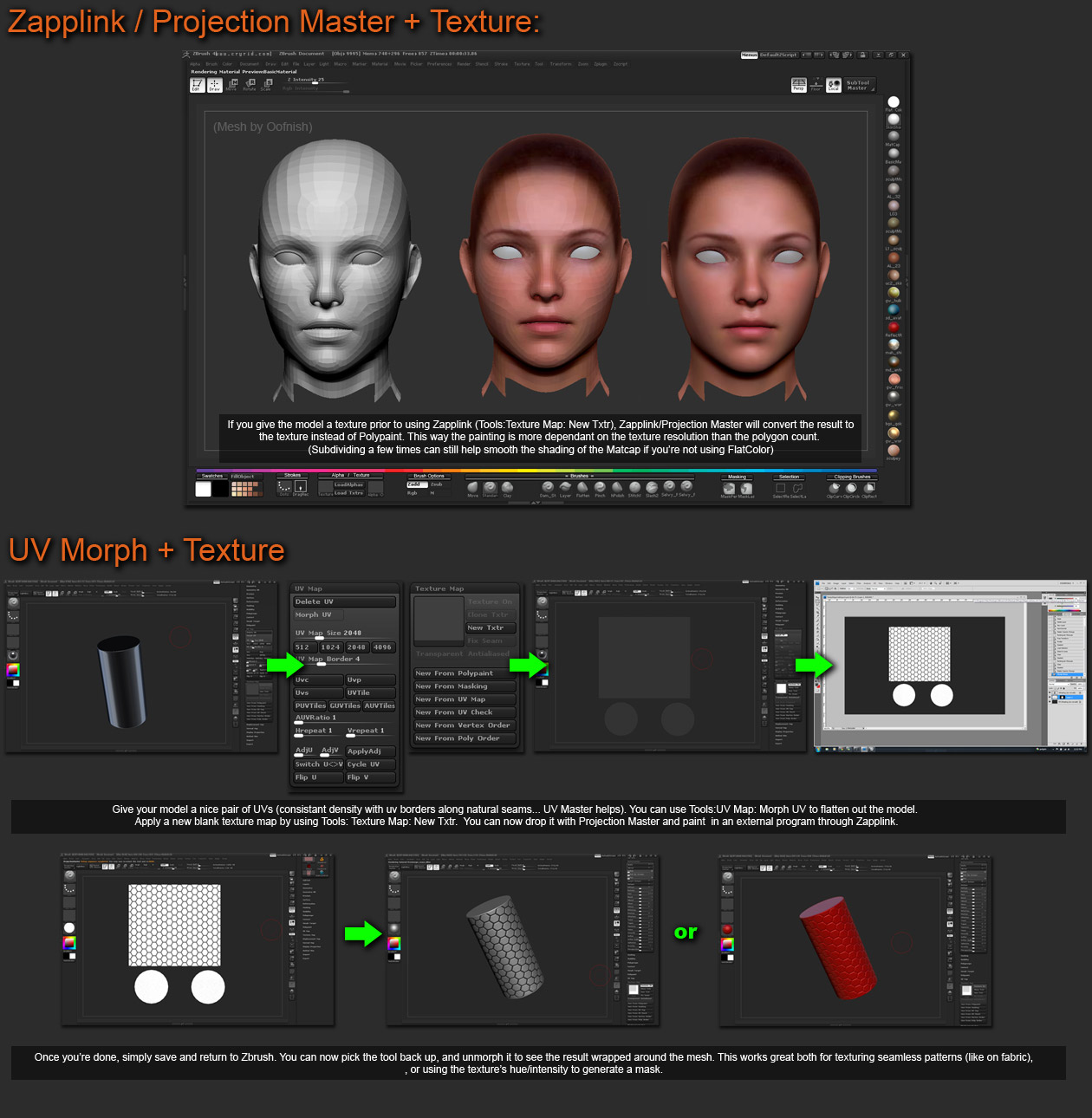Toggle the Floor grid button
This screenshot has height=1118, width=1092.
pos(816,84)
